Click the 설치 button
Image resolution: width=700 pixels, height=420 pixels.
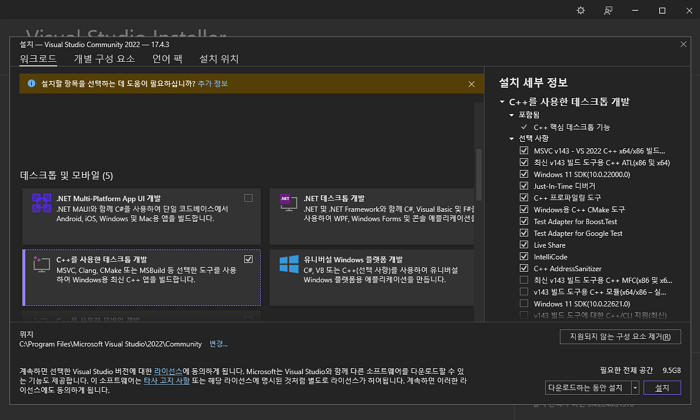coord(662,387)
